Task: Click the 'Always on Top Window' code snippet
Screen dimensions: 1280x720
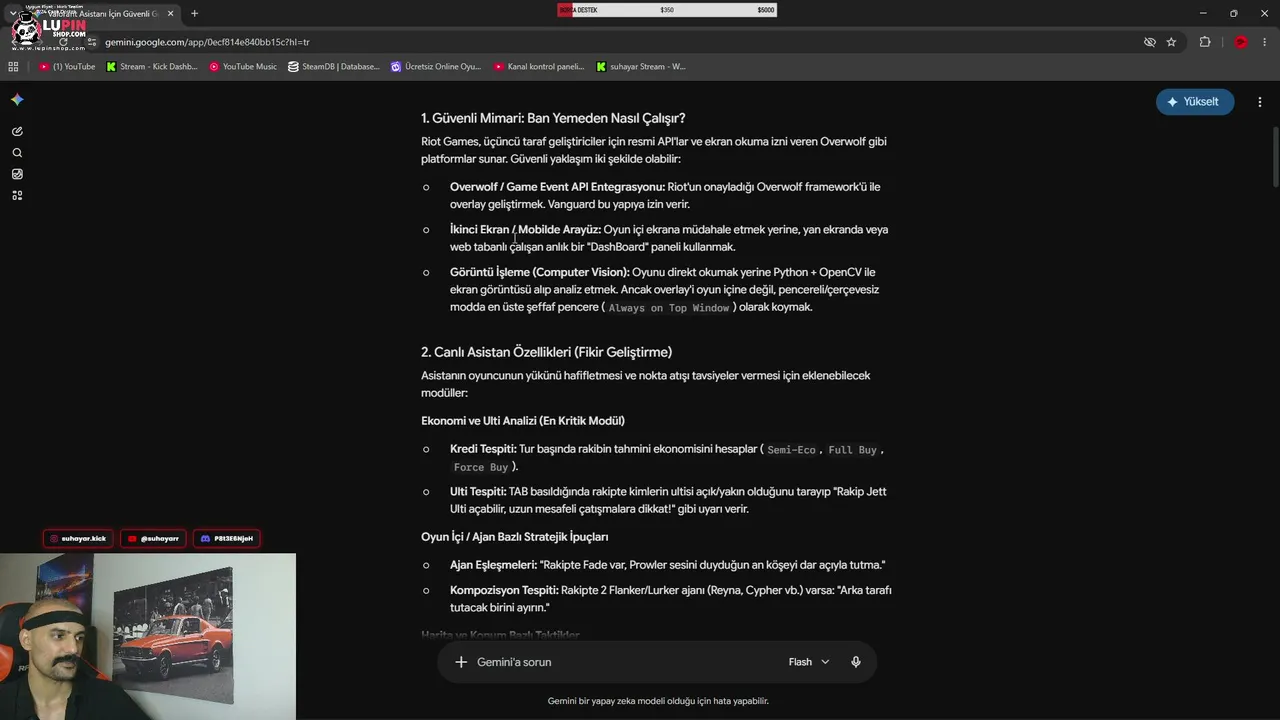Action: tap(669, 308)
